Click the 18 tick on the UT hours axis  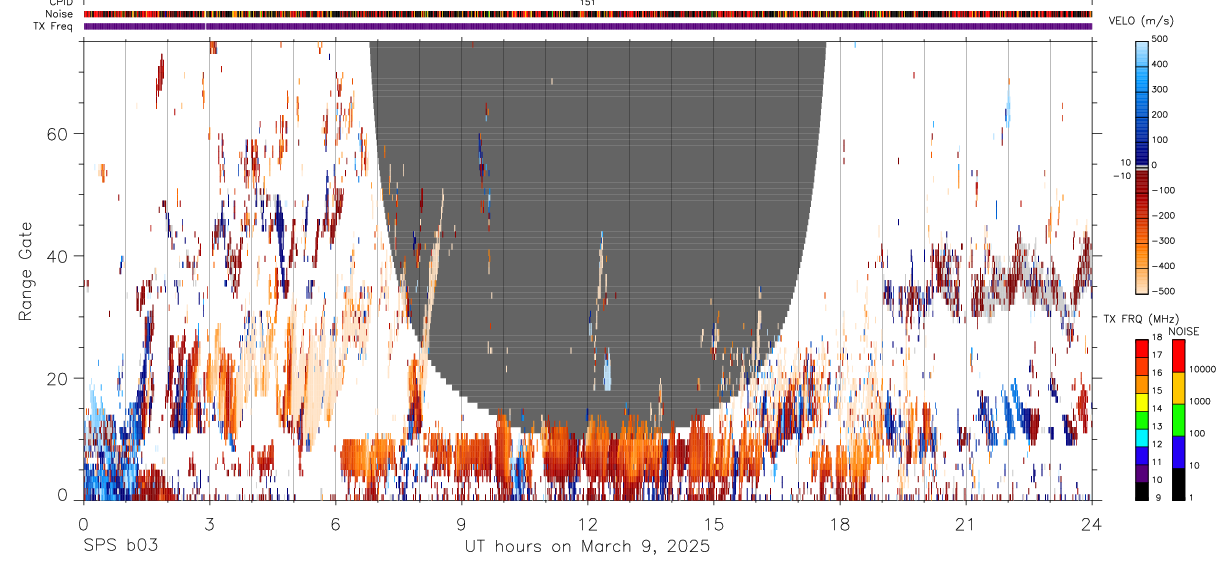(x=840, y=524)
